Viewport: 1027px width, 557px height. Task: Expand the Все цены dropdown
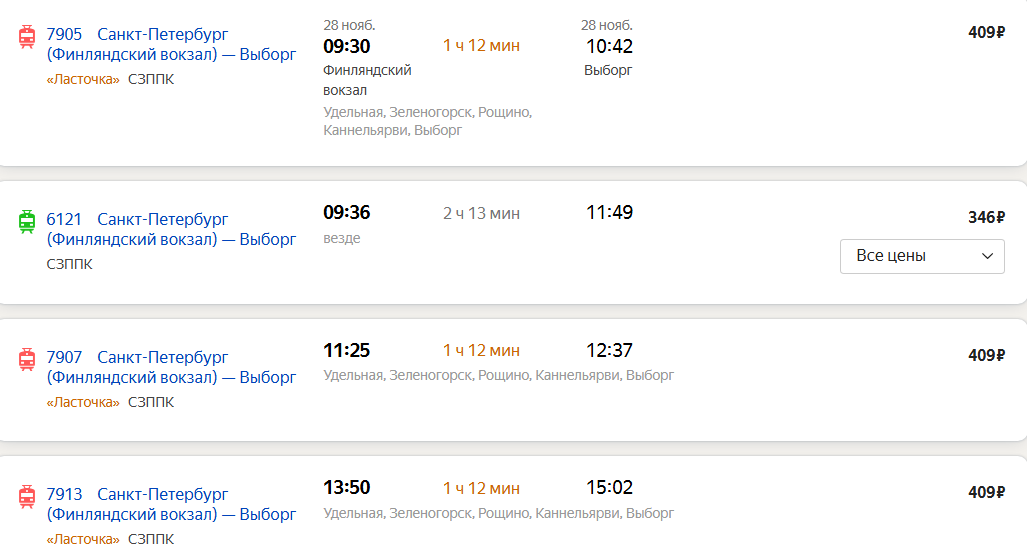pyautogui.click(x=922, y=256)
